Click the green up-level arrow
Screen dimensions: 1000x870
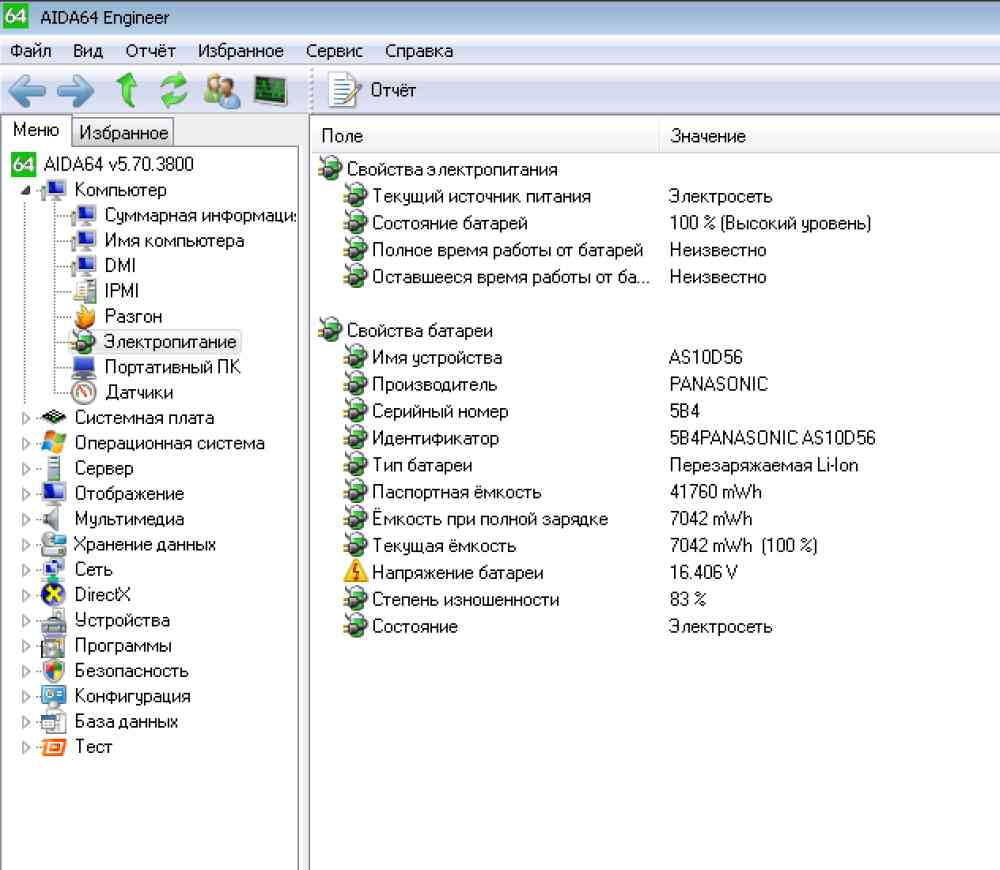(x=127, y=89)
